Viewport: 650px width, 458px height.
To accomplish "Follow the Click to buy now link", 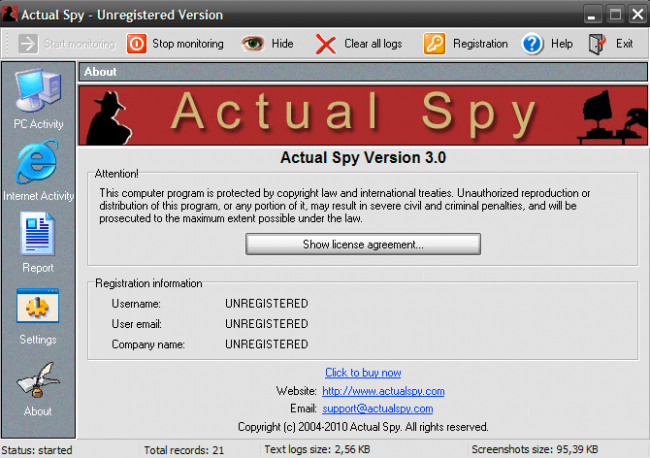I will pos(363,373).
